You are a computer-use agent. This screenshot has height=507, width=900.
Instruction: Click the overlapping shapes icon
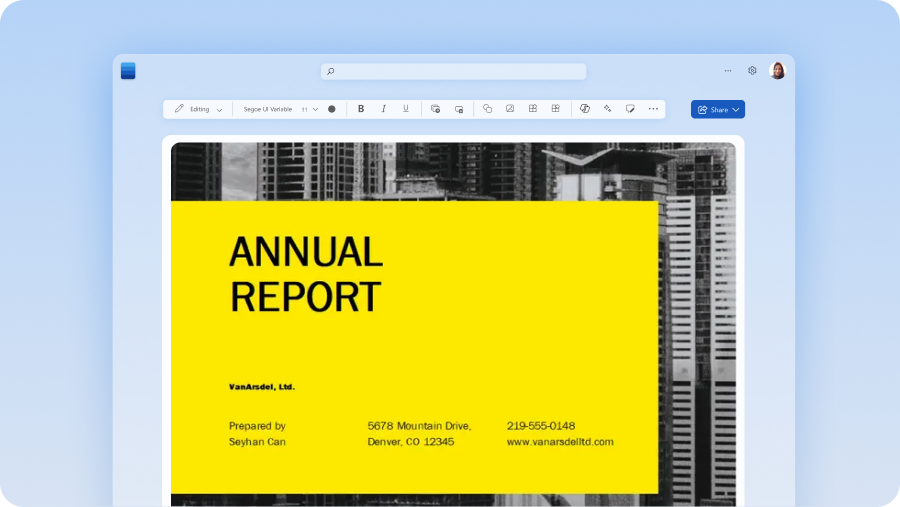487,109
